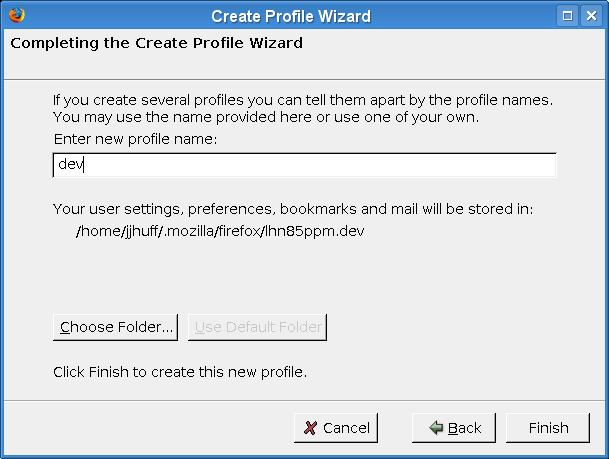This screenshot has height=459, width=609.
Task: Go back using the Back label
Action: click(464, 428)
